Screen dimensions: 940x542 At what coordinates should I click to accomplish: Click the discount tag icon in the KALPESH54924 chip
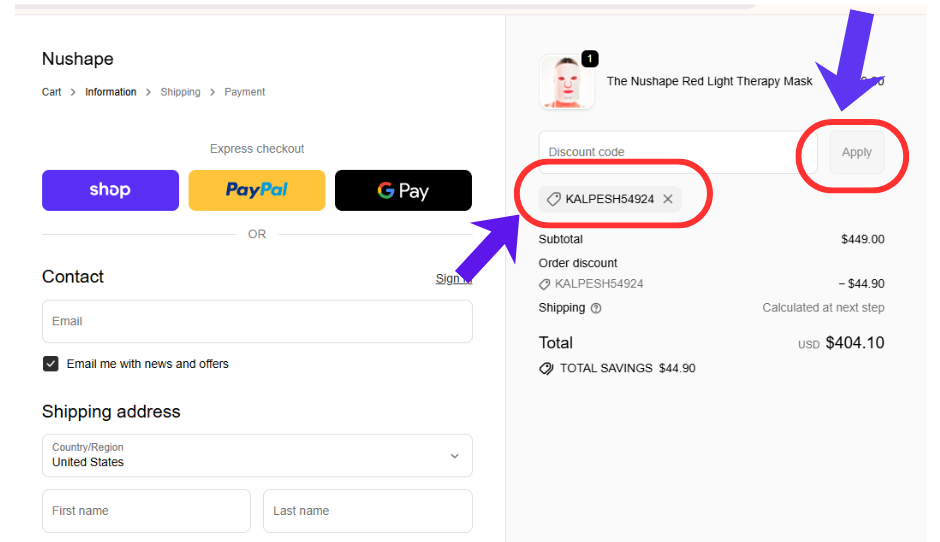point(553,199)
